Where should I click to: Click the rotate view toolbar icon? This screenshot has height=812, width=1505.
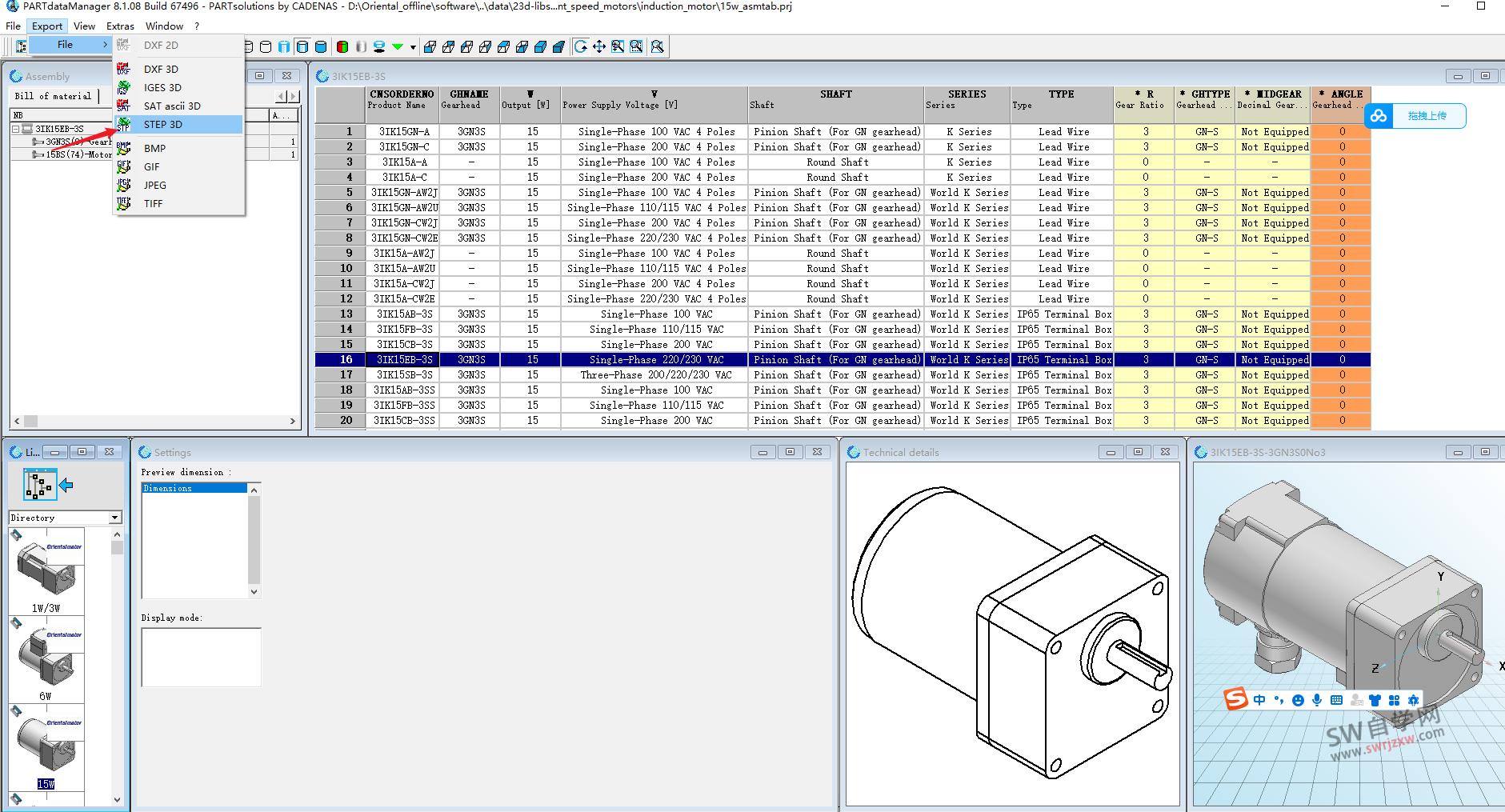pyautogui.click(x=581, y=46)
